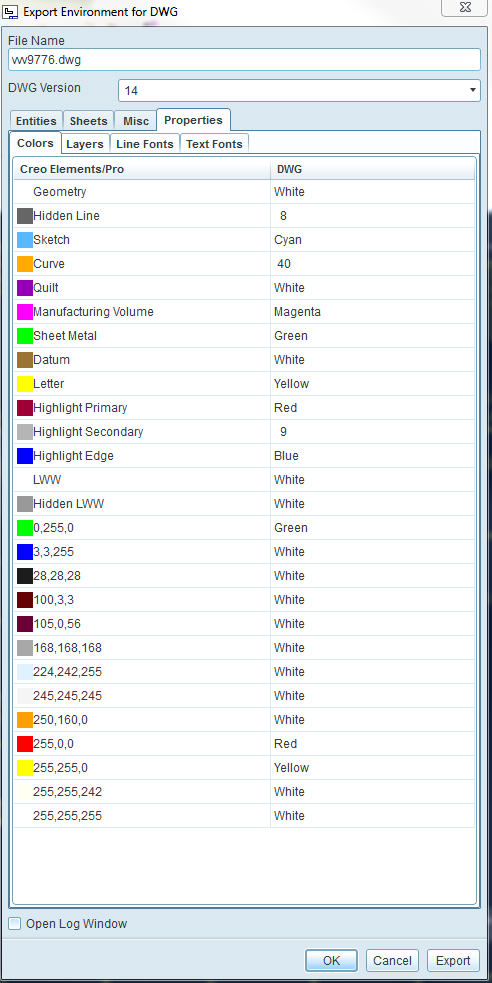Toggle the Open Log Window checkbox
492x983 pixels.
[x=15, y=923]
